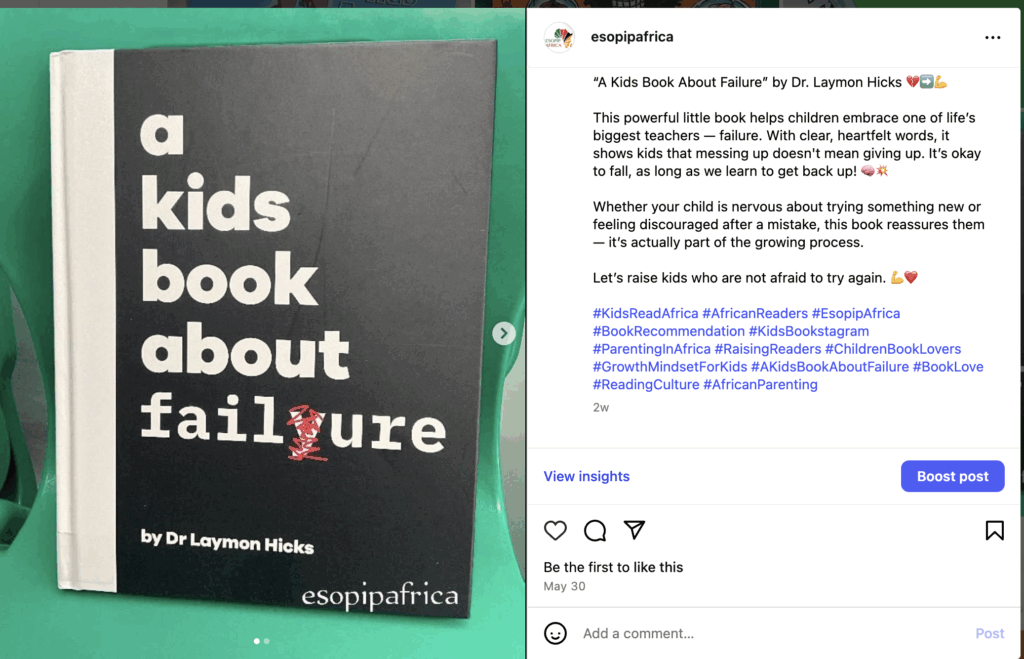
Task: Go to next photo with arrow
Action: pyautogui.click(x=504, y=333)
